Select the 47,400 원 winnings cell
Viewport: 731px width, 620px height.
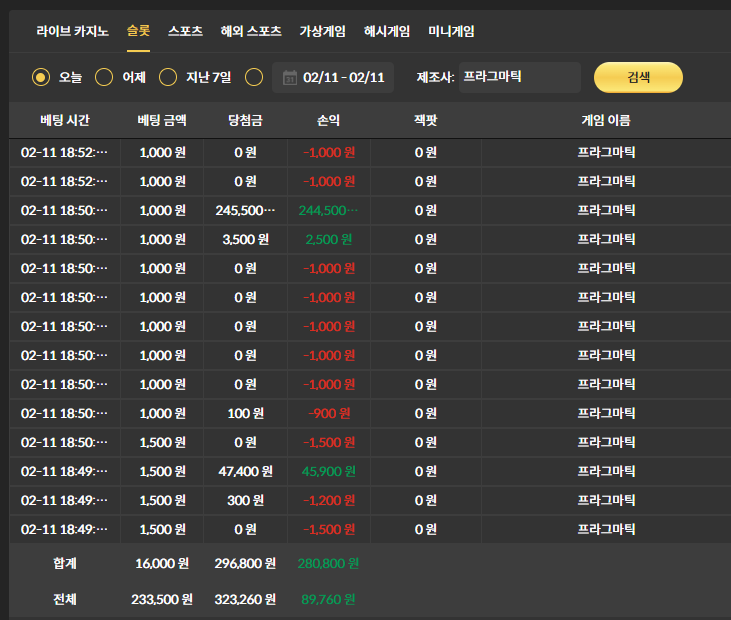pos(246,471)
